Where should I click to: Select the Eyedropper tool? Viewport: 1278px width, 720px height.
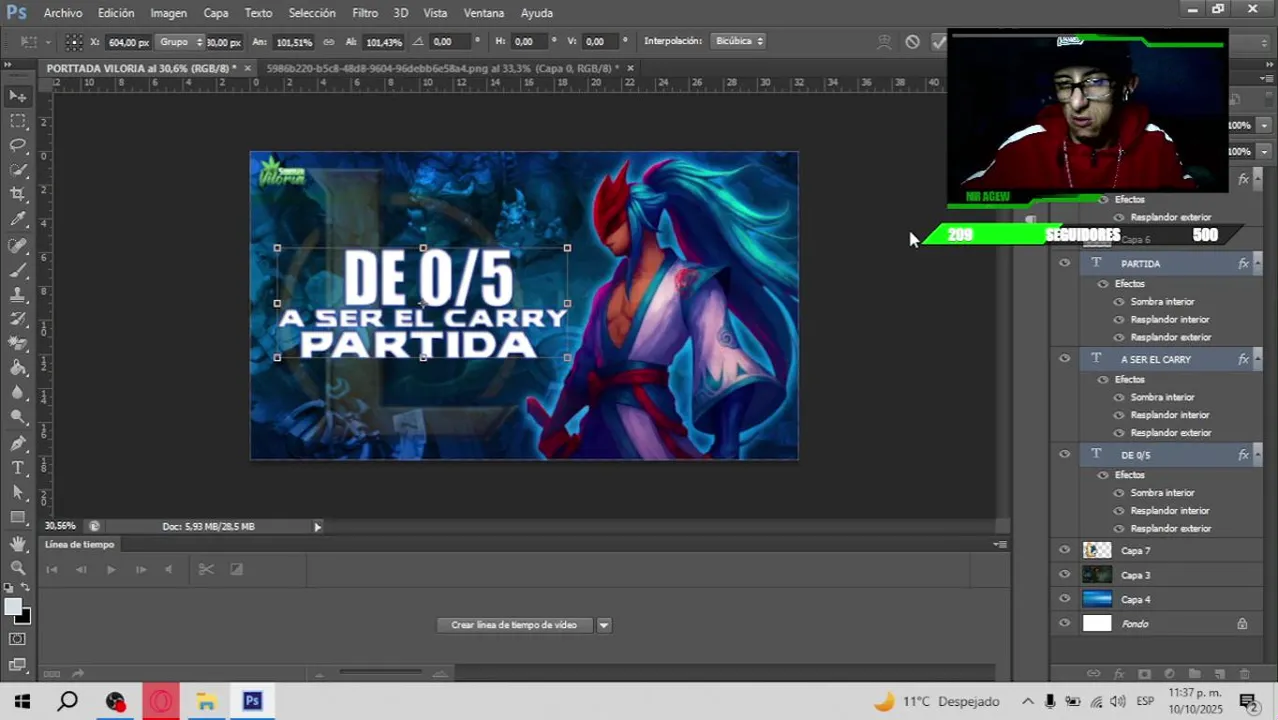click(18, 219)
